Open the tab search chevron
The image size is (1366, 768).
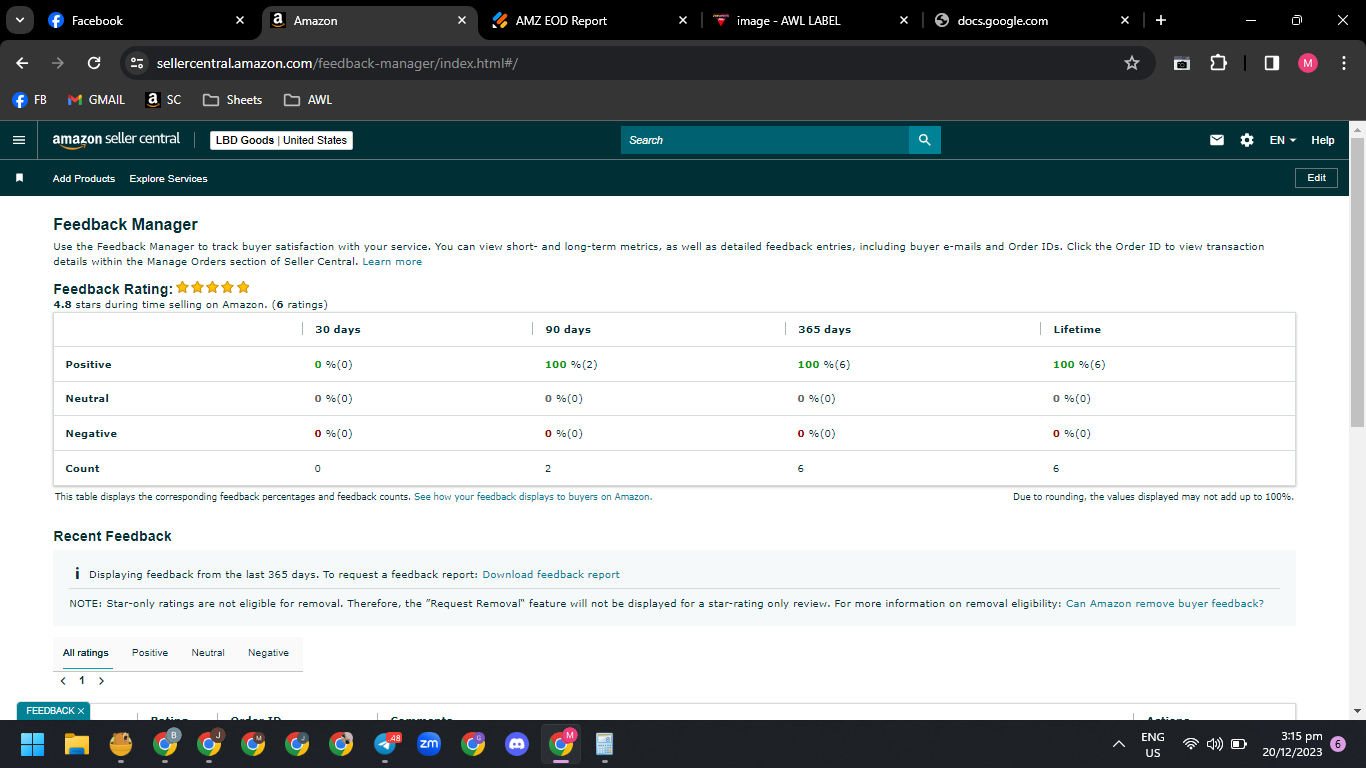(x=19, y=20)
